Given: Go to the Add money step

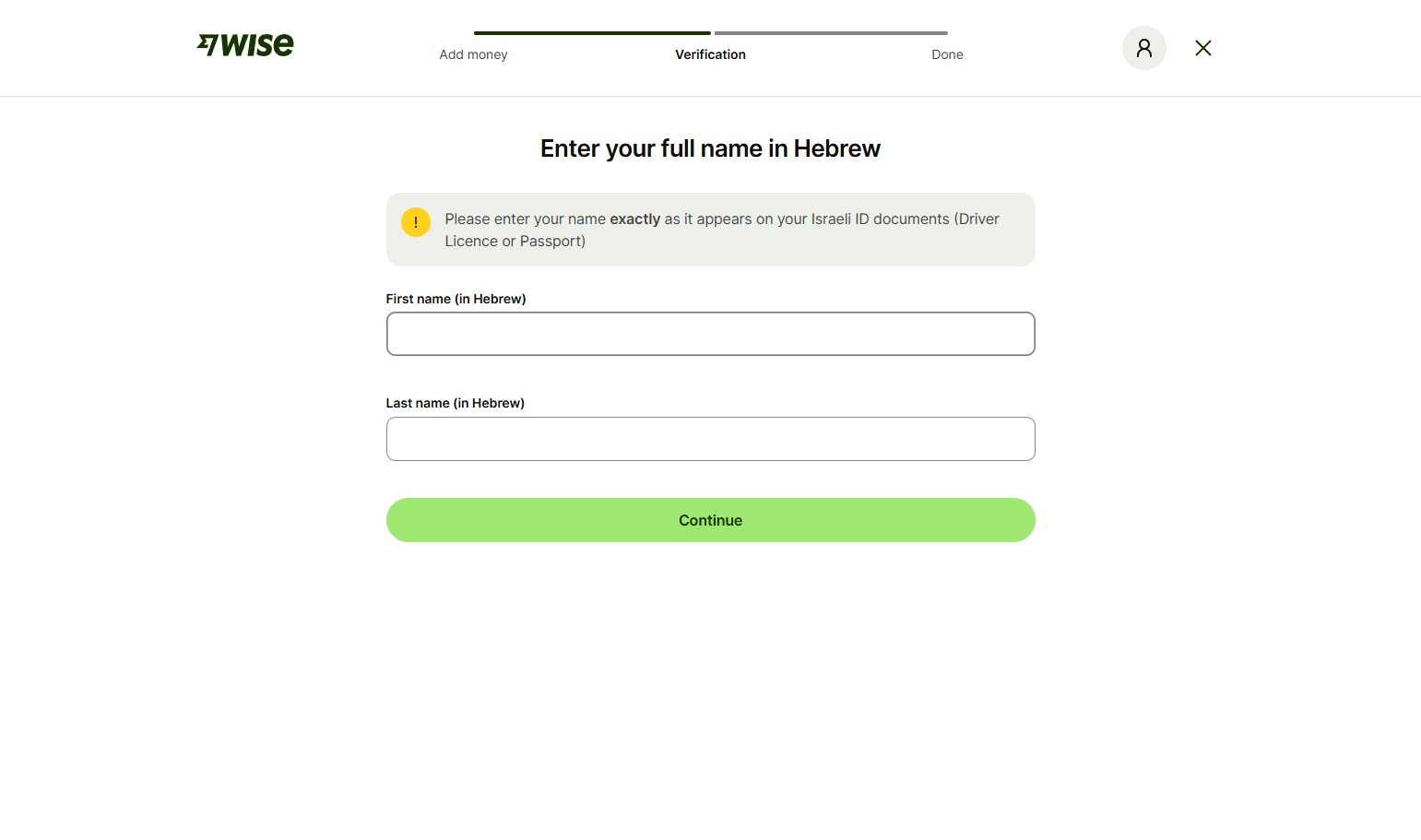Looking at the screenshot, I should coord(473,54).
